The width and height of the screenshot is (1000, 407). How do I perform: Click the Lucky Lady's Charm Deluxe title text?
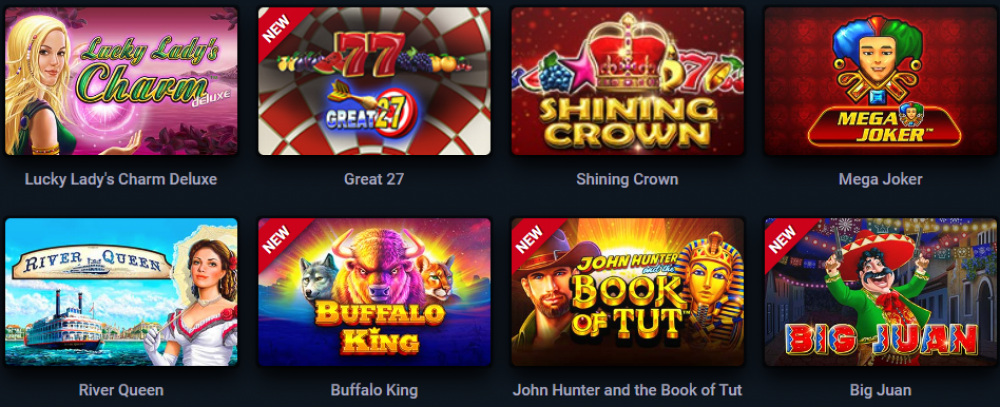(x=121, y=179)
